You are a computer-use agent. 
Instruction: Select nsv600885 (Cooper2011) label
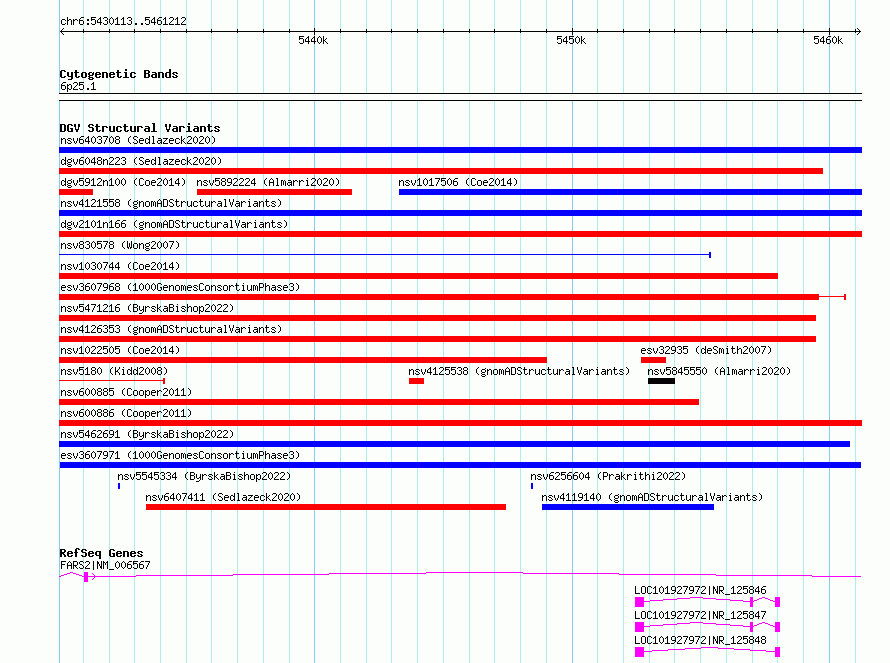pos(126,392)
